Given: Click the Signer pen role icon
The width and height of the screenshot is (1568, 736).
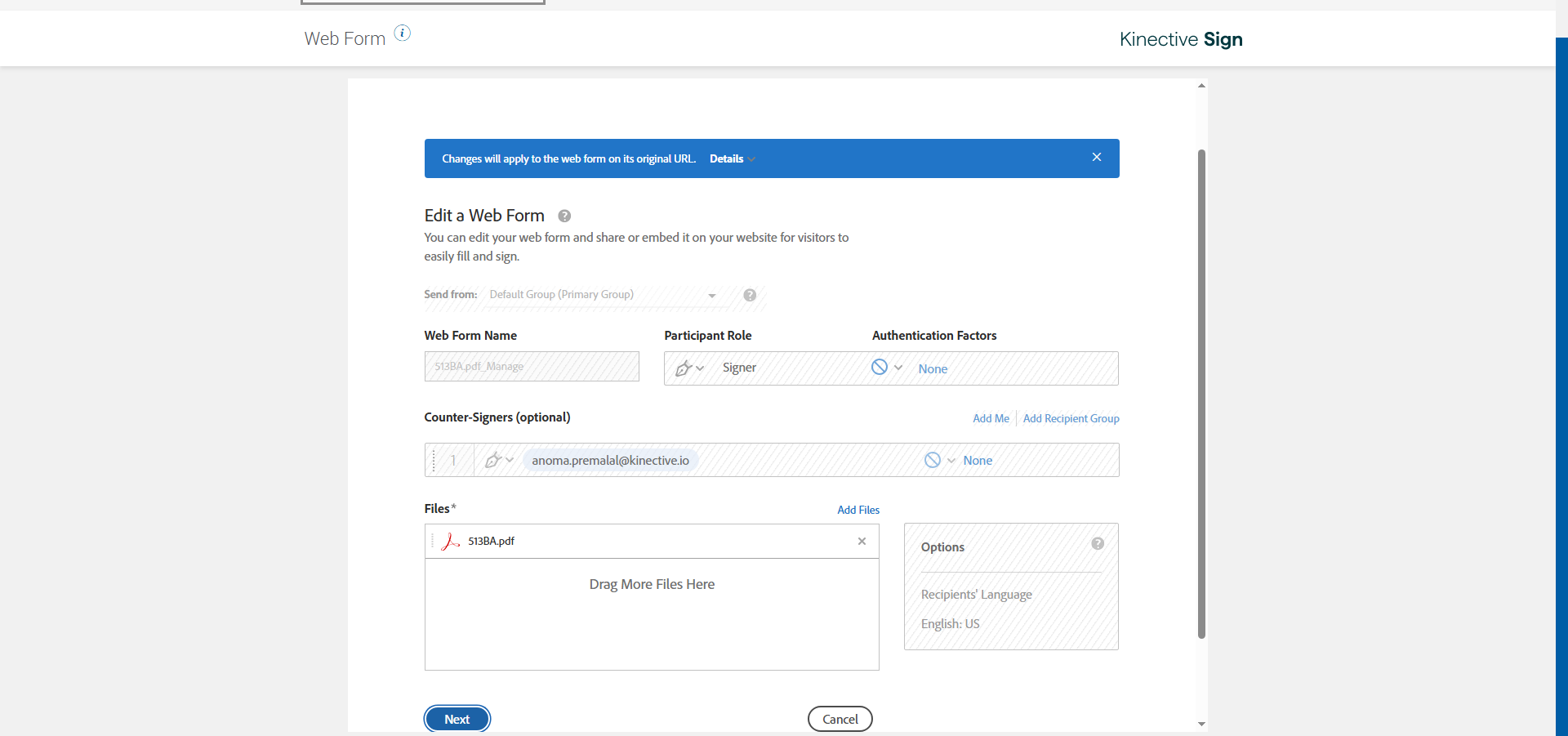Looking at the screenshot, I should 684,368.
